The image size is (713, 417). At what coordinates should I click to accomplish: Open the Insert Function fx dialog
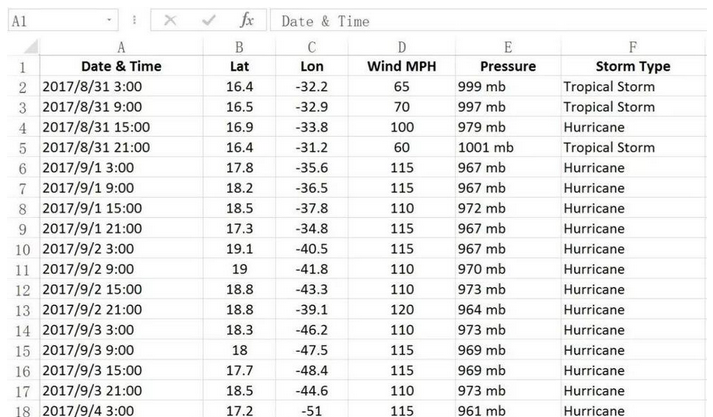tap(246, 20)
